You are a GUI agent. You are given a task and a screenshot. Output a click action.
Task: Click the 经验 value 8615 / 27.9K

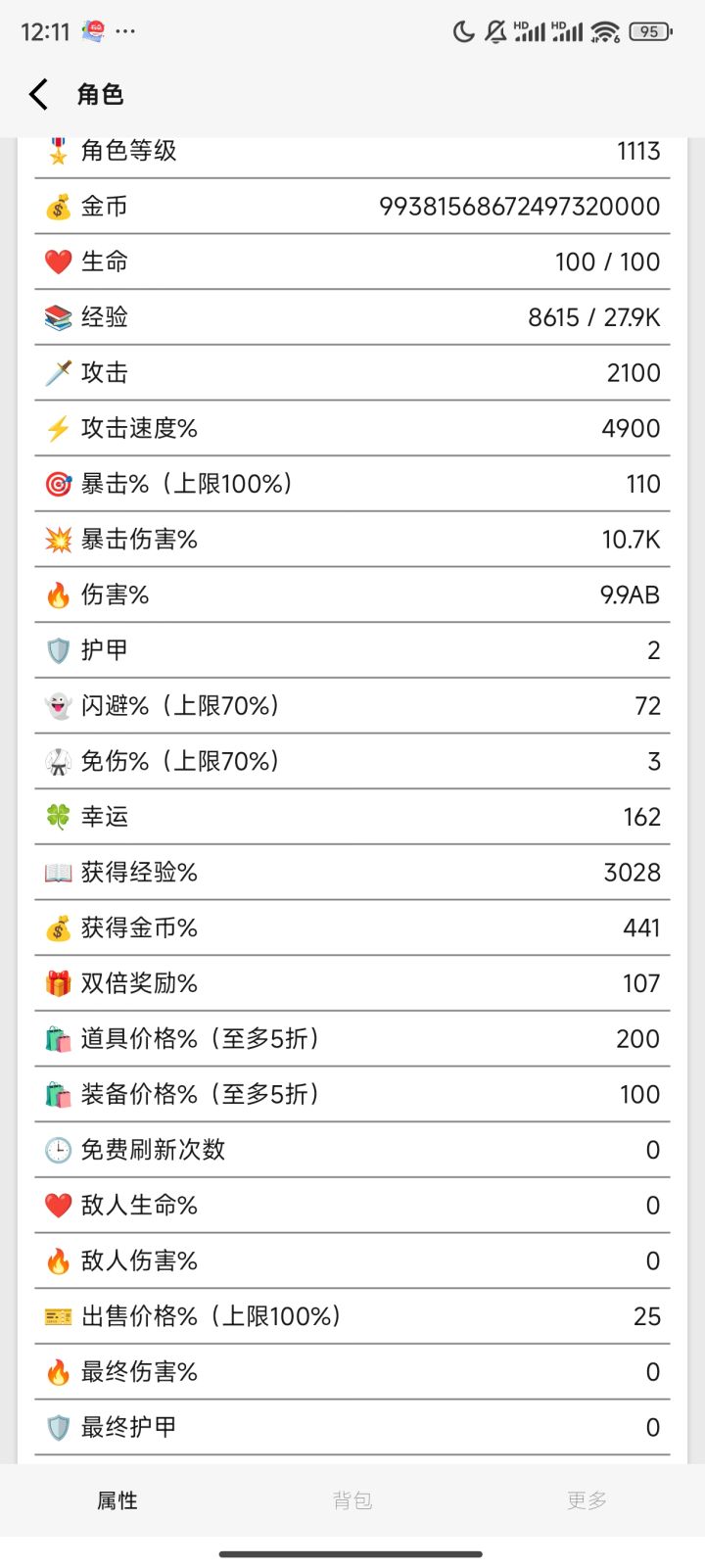pos(593,317)
